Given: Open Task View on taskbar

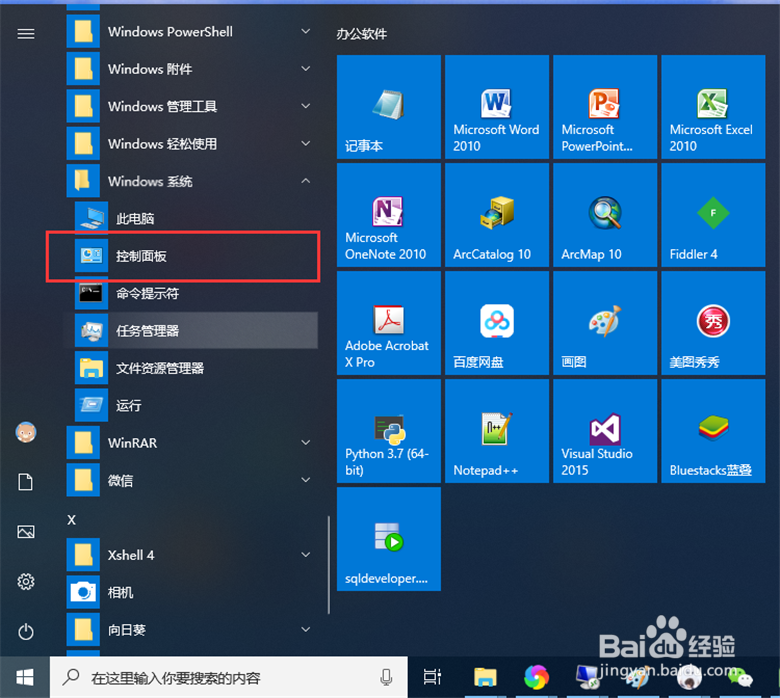Looking at the screenshot, I should 432,677.
